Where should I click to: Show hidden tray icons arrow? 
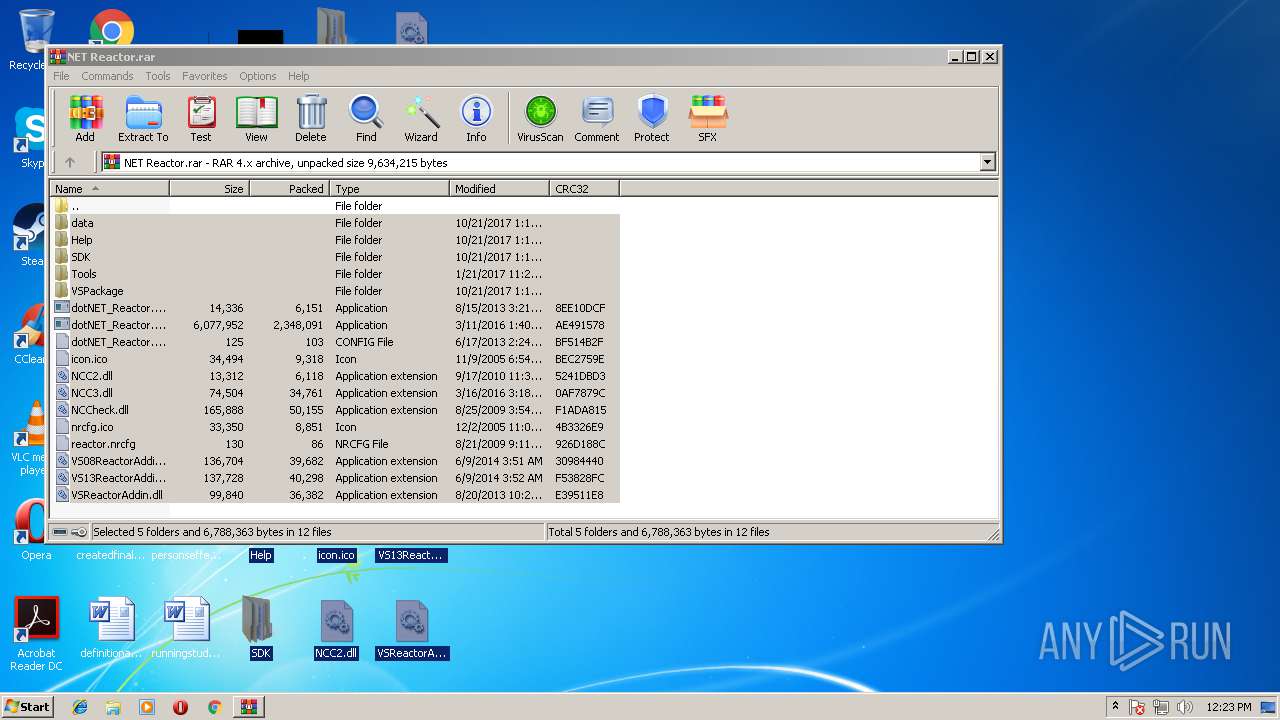(1116, 707)
